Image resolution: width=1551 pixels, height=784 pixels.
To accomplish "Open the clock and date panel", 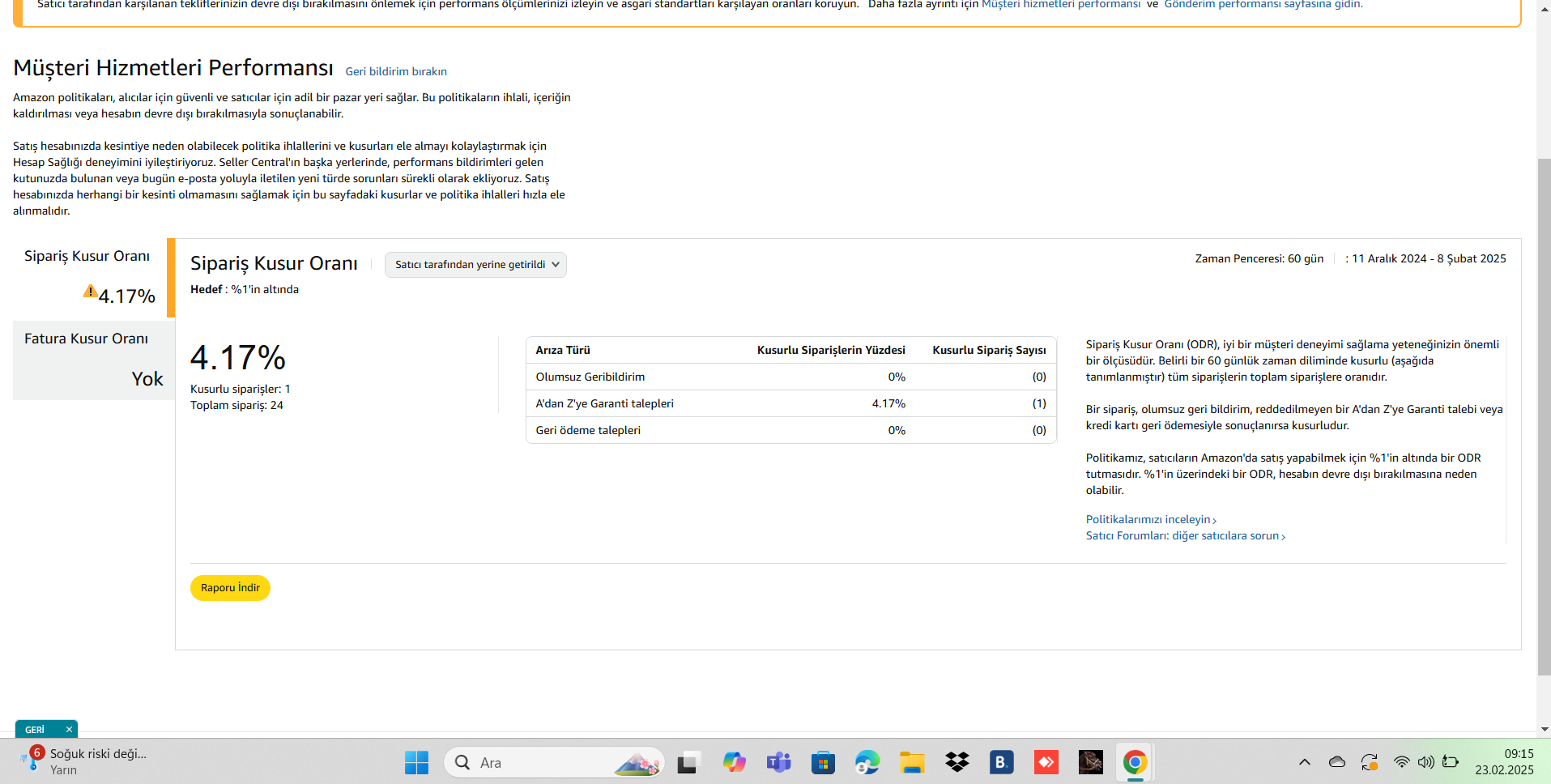I will [1504, 762].
